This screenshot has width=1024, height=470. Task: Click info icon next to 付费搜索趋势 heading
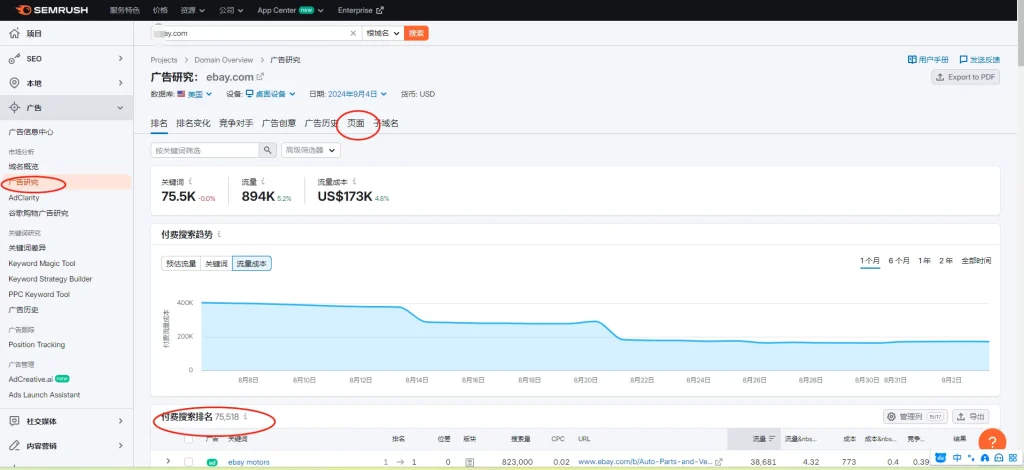pyautogui.click(x=219, y=234)
